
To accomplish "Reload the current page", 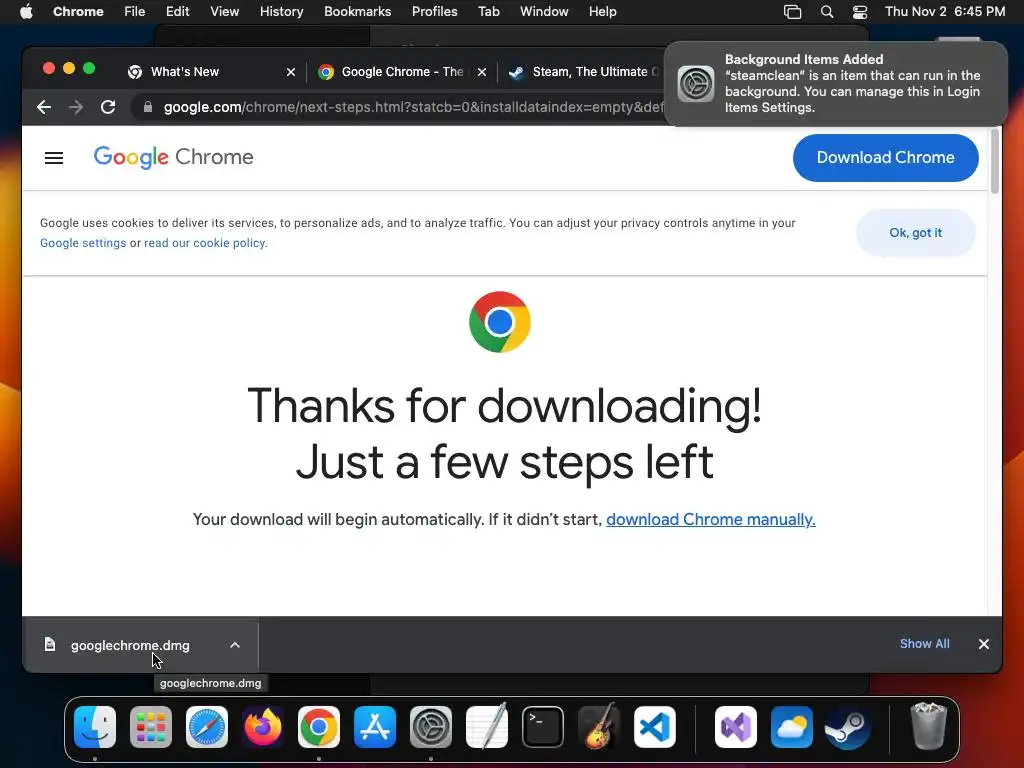I will [108, 107].
